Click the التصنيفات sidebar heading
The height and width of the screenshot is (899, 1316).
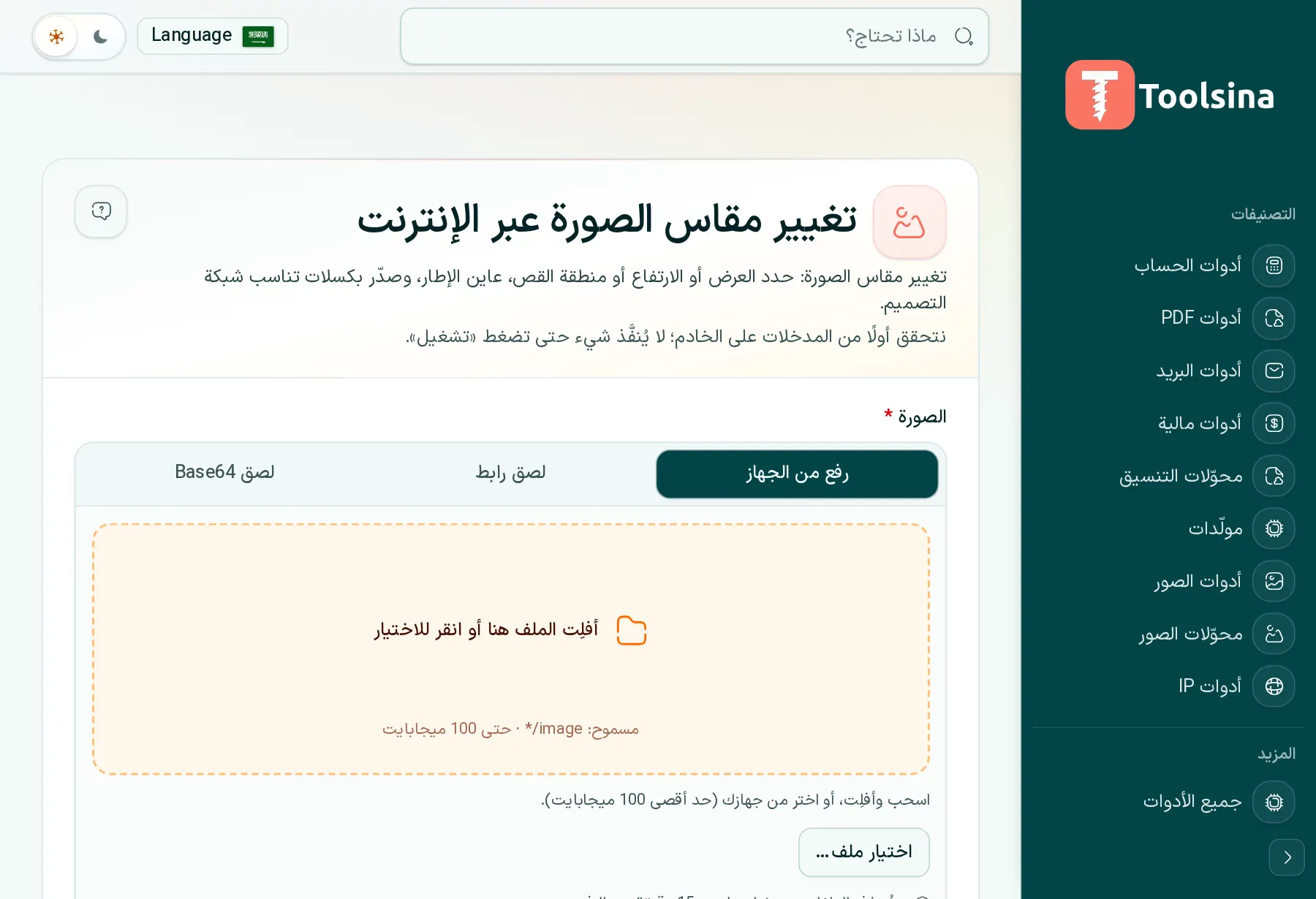[1263, 214]
